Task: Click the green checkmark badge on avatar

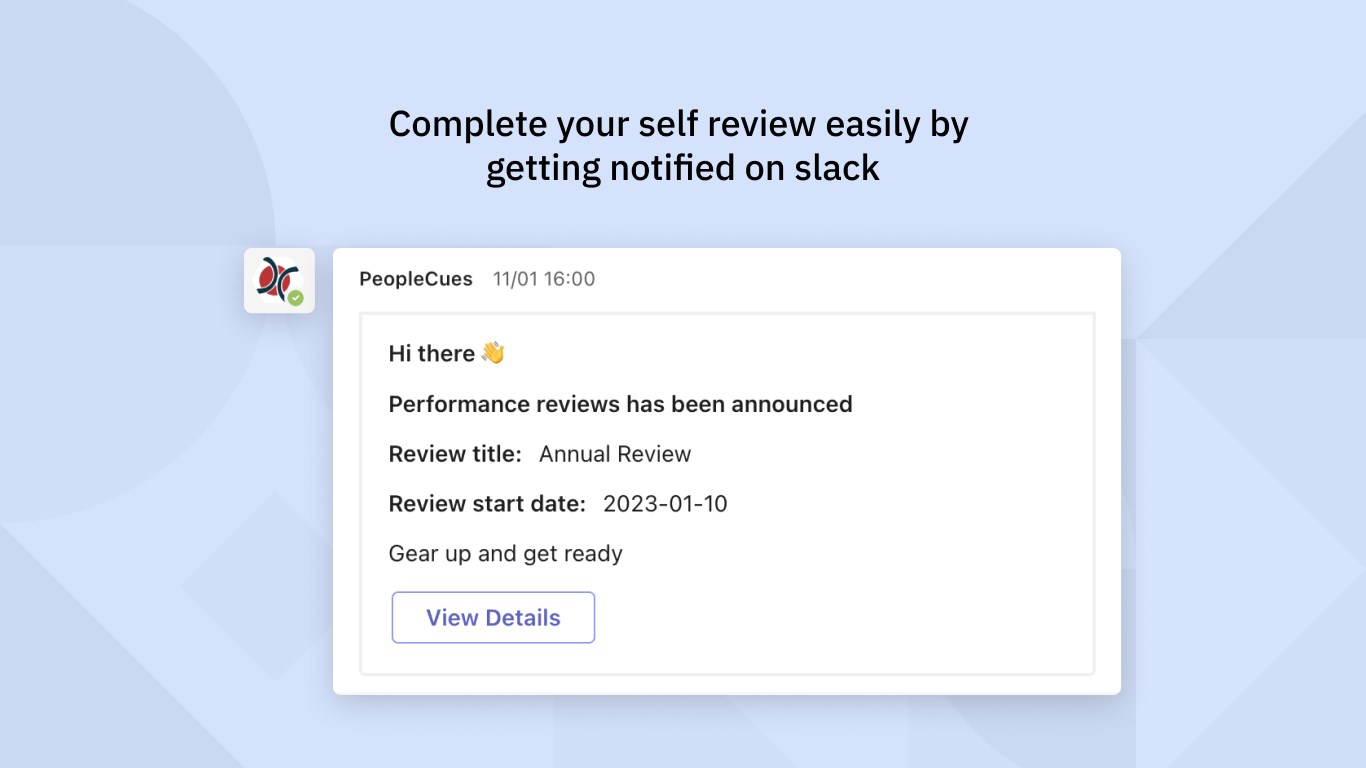Action: 296,297
